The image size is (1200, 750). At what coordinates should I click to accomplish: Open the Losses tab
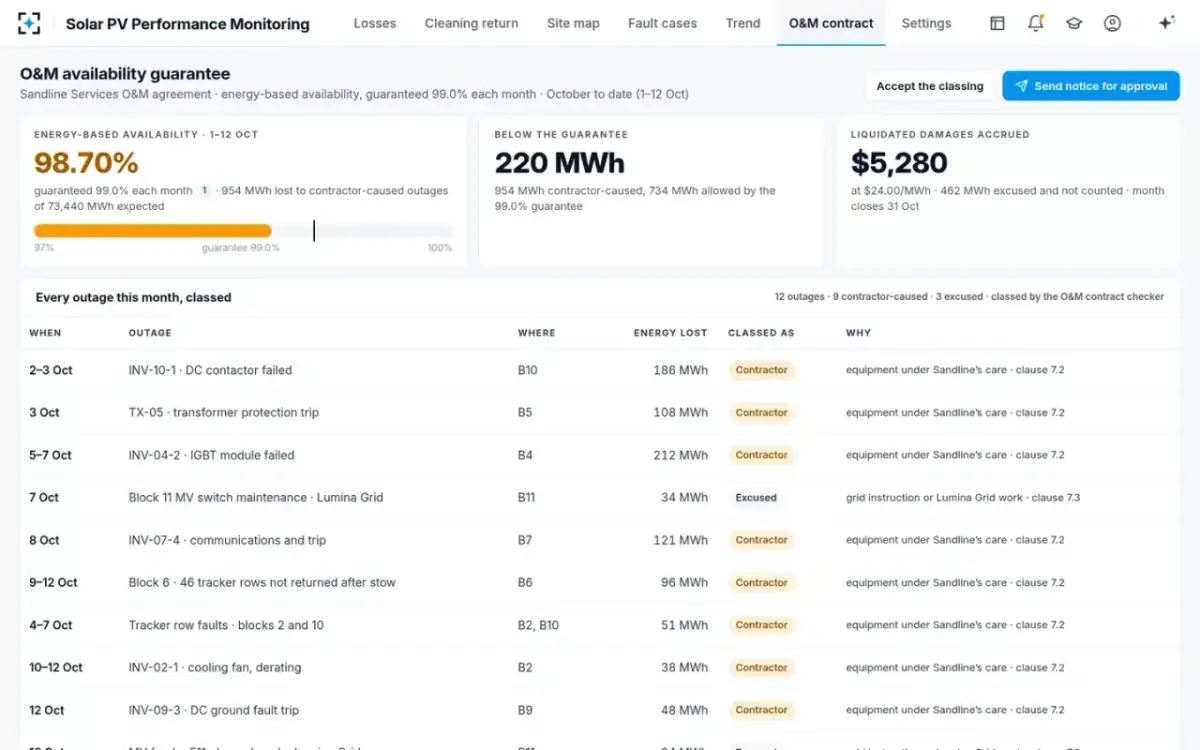[375, 23]
